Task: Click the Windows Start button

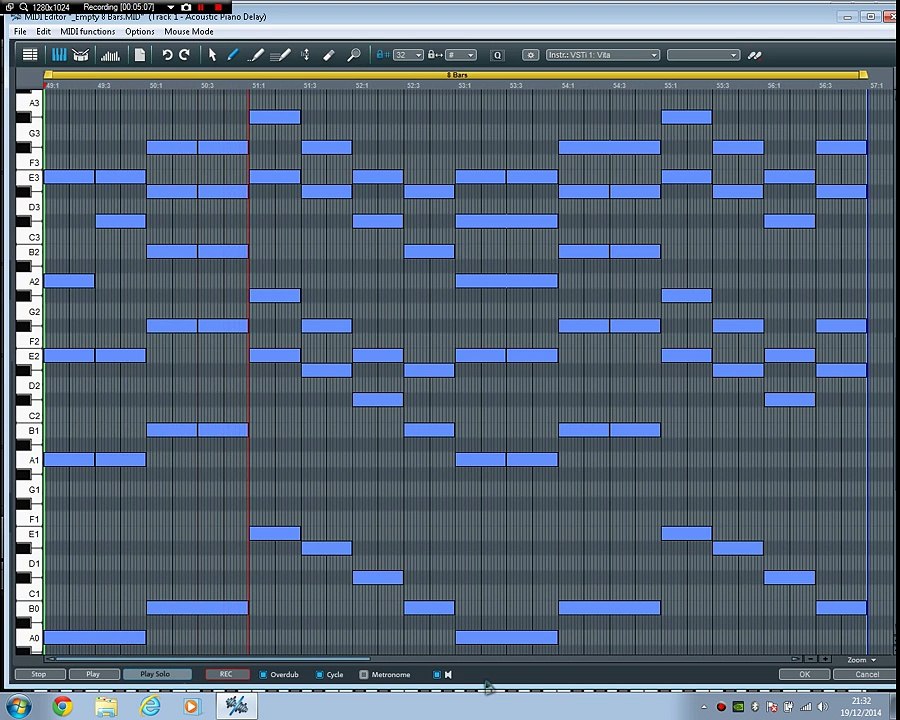Action: coord(19,706)
